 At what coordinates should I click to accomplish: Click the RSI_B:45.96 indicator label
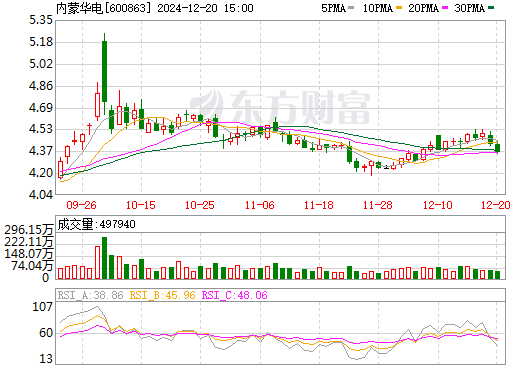[162, 295]
